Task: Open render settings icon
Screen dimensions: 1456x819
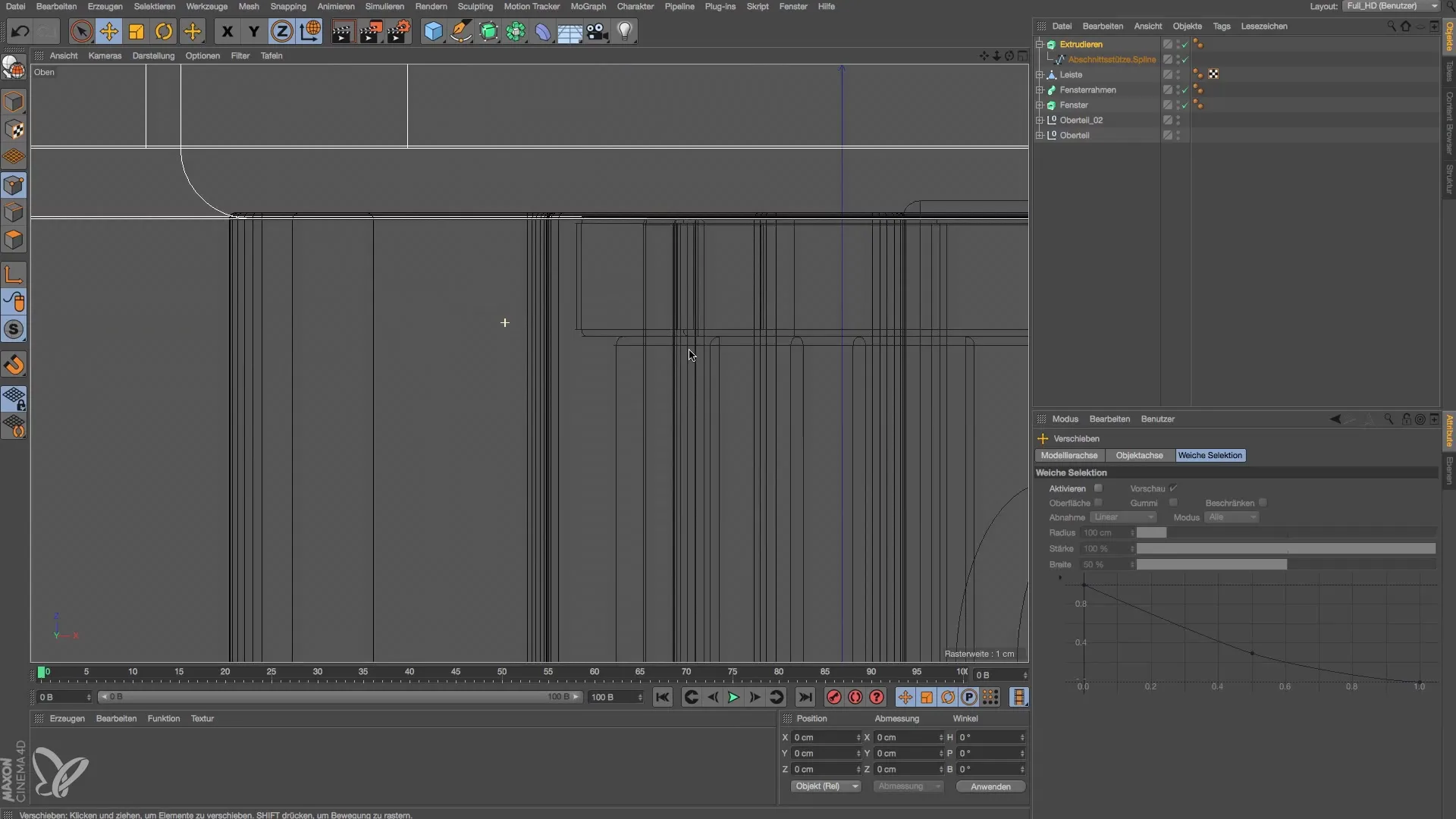Action: click(x=398, y=32)
